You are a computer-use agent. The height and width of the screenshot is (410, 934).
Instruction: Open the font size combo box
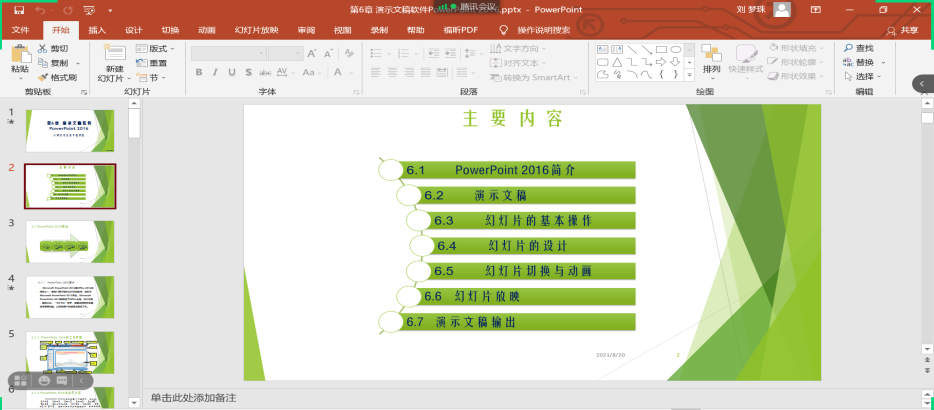click(286, 54)
